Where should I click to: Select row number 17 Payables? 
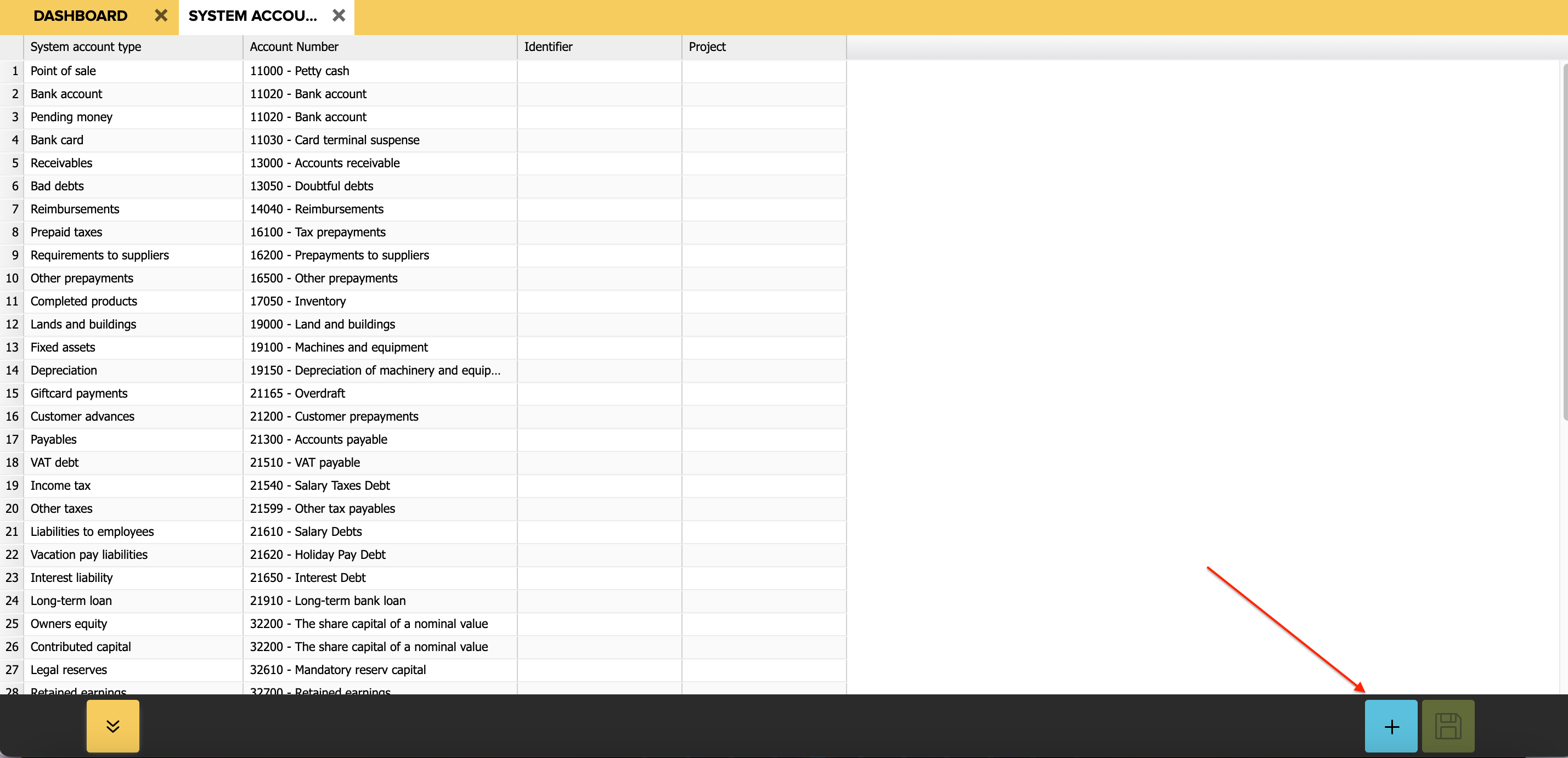coord(12,439)
